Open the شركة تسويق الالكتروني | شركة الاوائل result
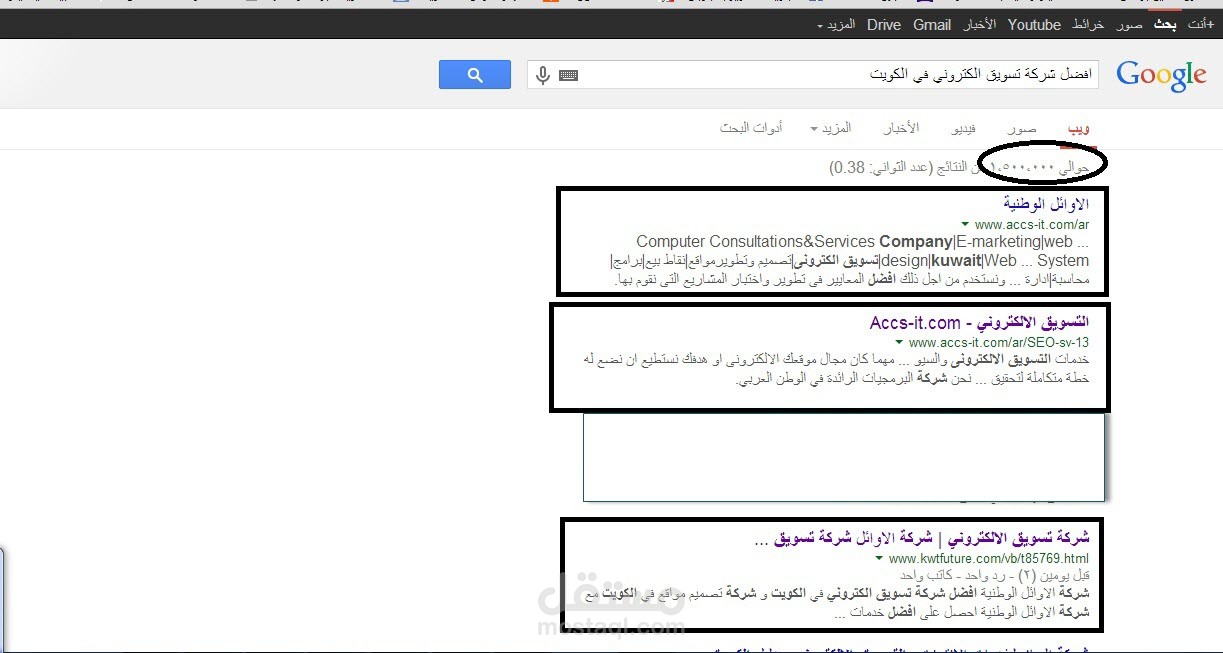The image size is (1223, 653). pyautogui.click(x=921, y=538)
